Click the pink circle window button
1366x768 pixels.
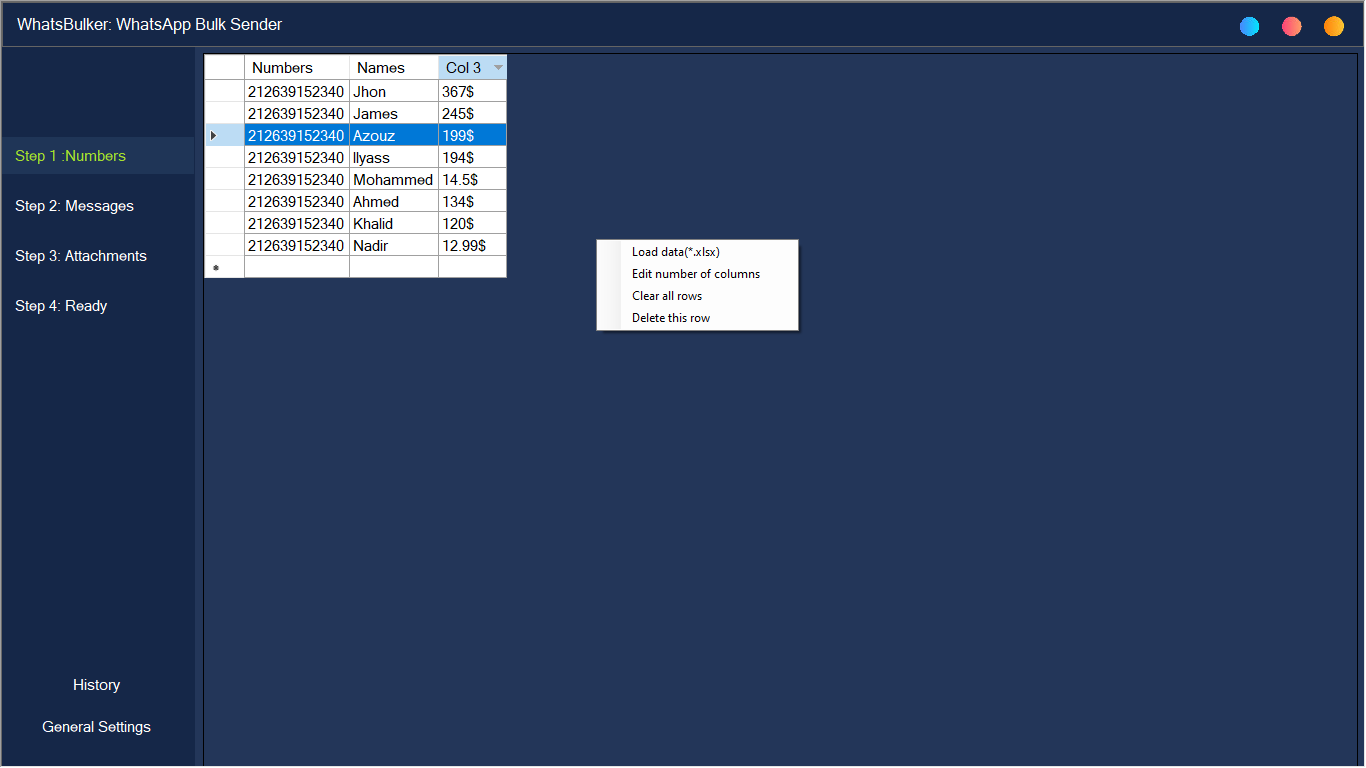point(1292,26)
